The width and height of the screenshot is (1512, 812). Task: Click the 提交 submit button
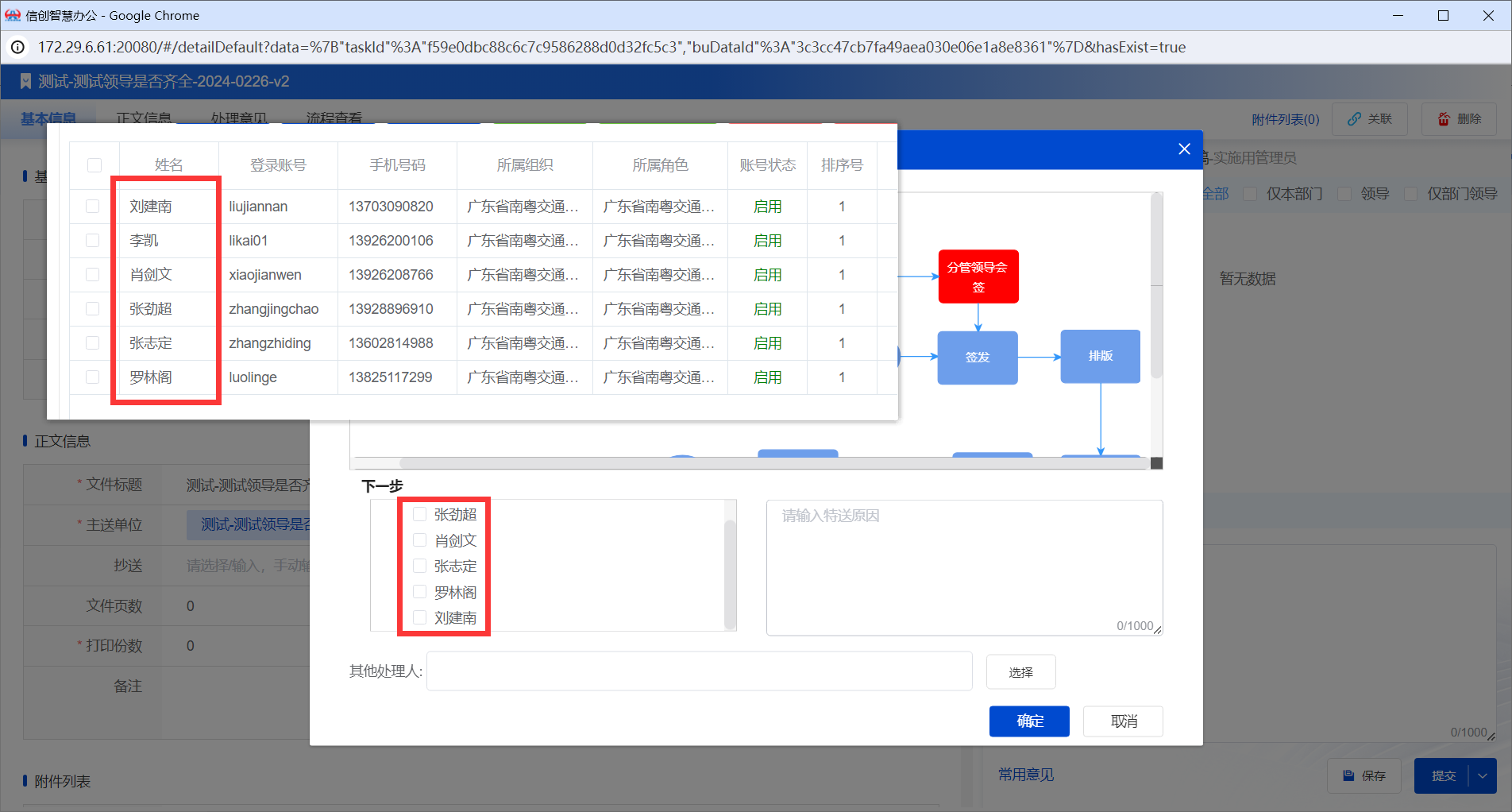point(1442,776)
